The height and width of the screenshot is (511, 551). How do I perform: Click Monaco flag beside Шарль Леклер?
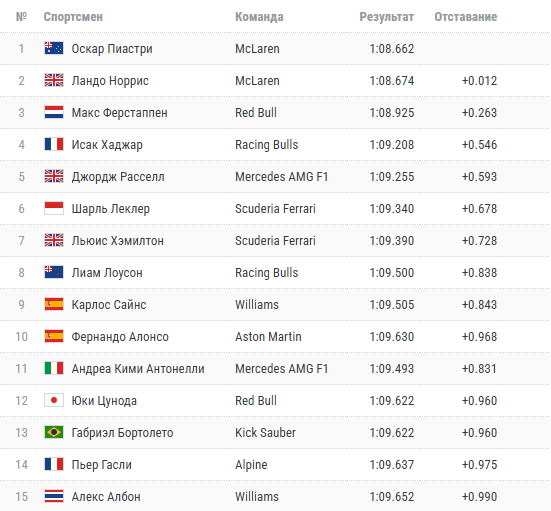click(54, 208)
